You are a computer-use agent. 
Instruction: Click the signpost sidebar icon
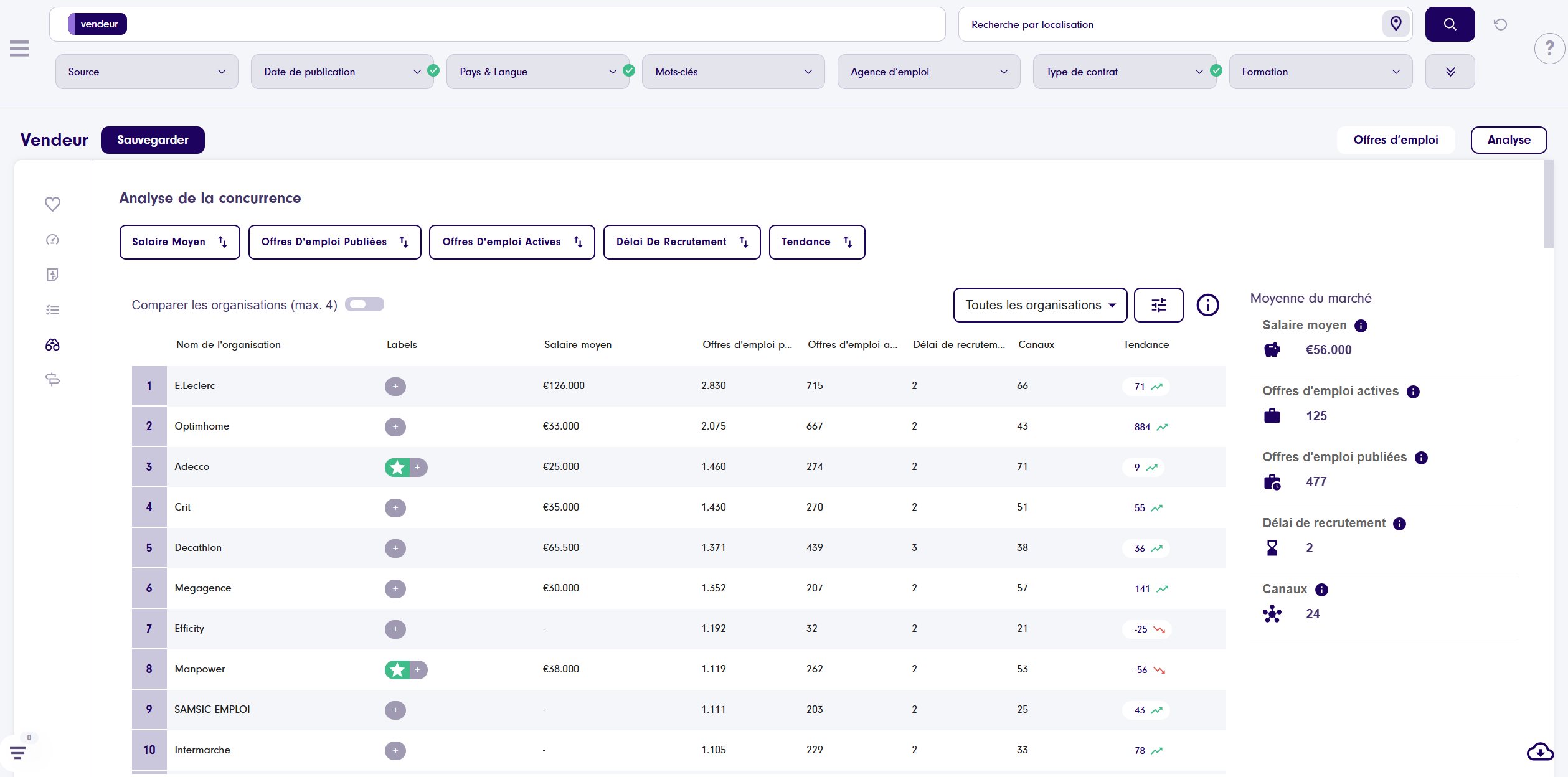coord(52,380)
